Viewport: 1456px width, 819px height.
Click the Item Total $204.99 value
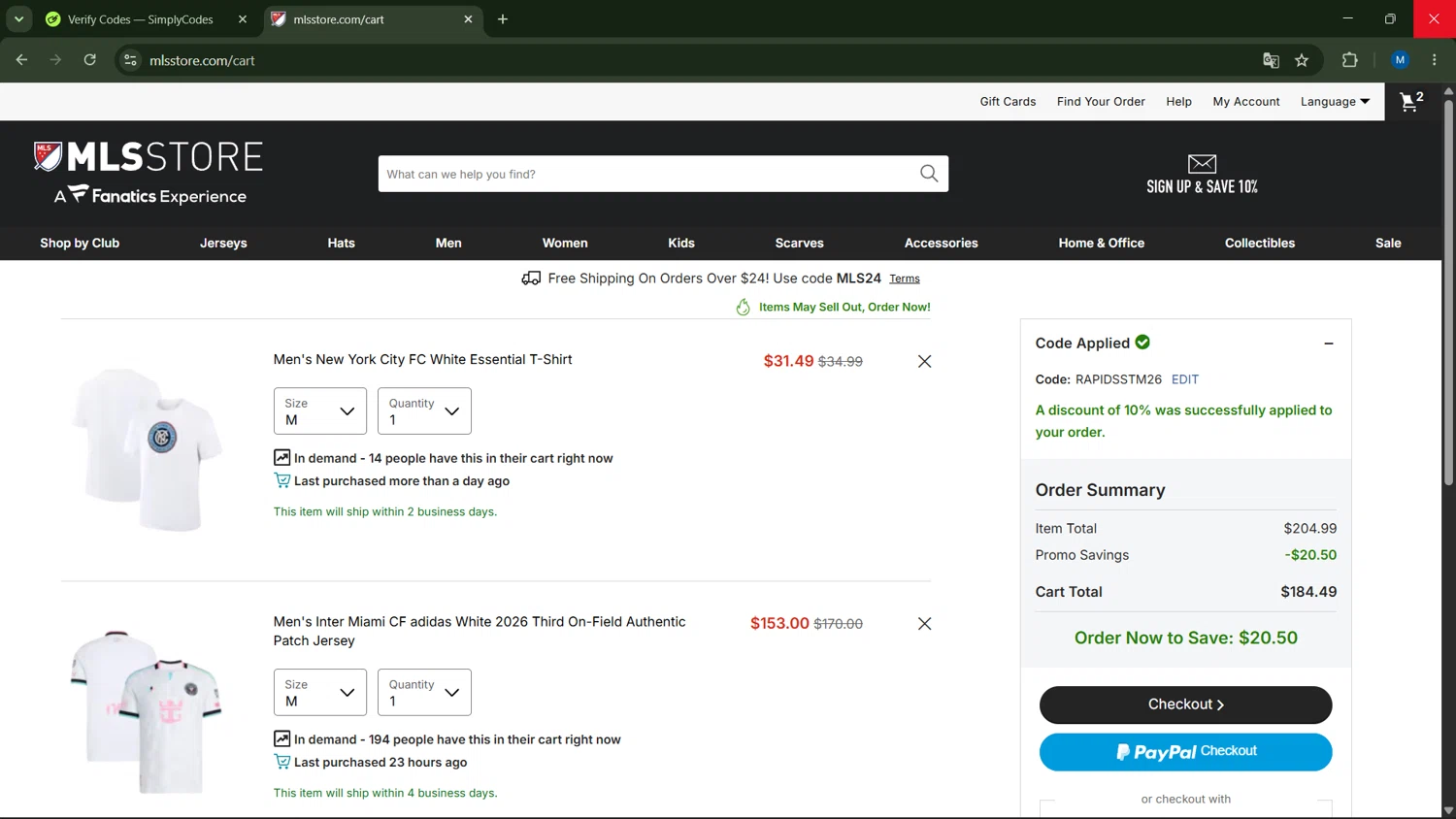(x=1309, y=529)
